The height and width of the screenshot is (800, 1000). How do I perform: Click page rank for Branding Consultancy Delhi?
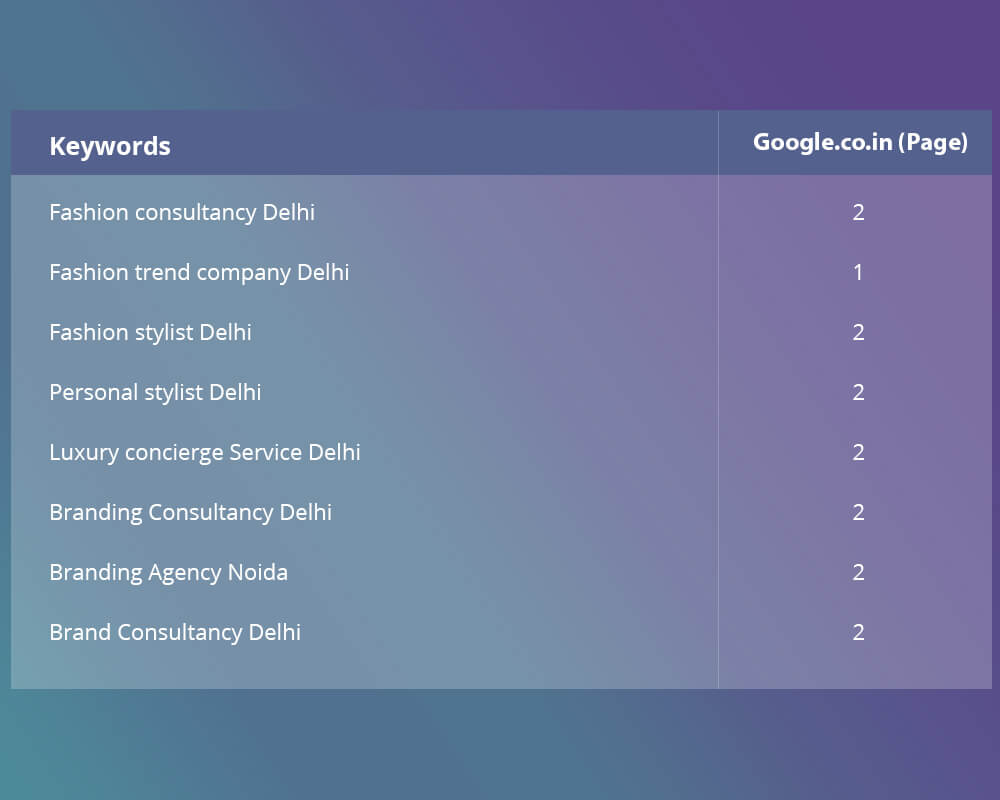858,512
